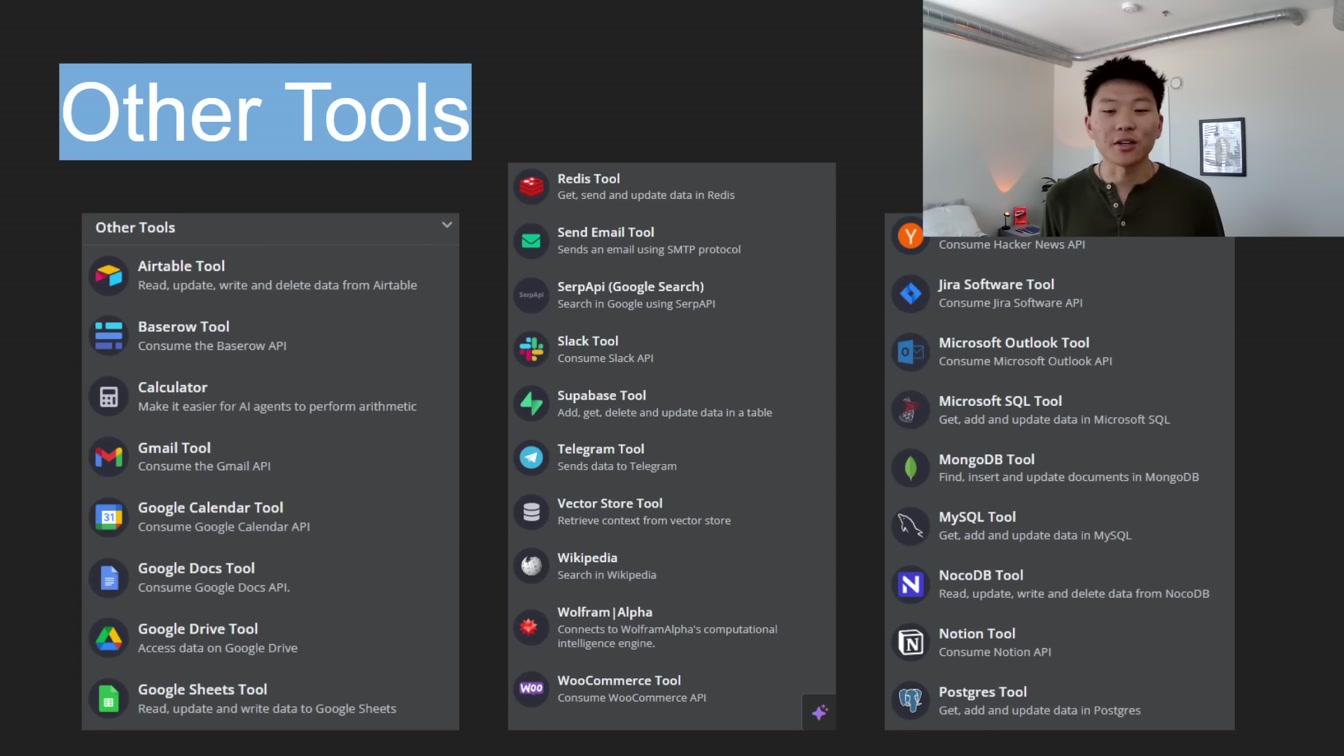Select the Jira Software Tool title
The width and height of the screenshot is (1344, 756).
coord(996,284)
